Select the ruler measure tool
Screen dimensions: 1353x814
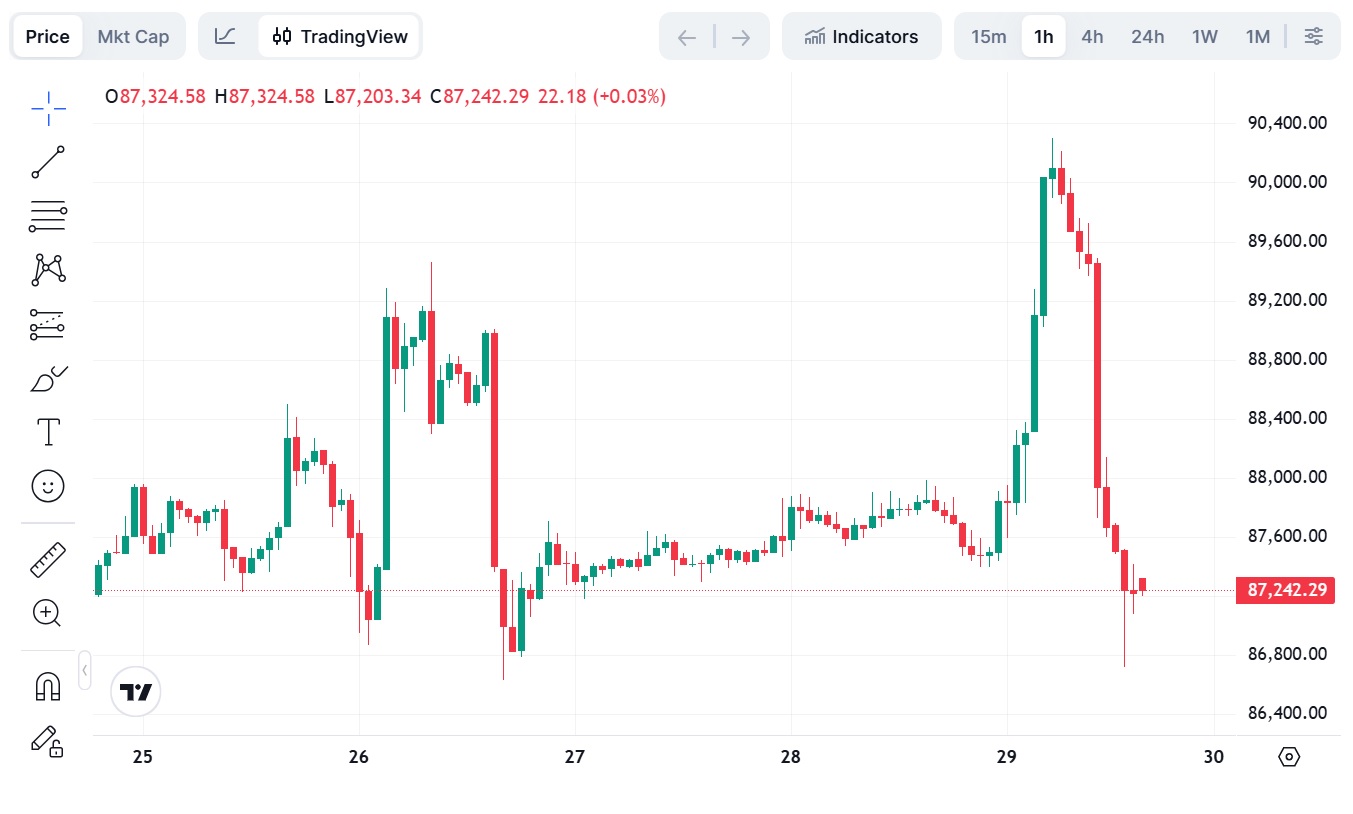(47, 559)
